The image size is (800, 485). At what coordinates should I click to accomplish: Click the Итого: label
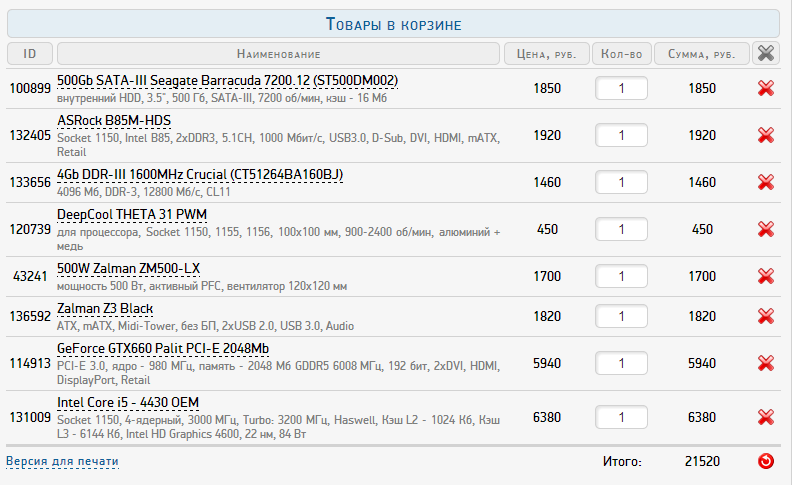[x=622, y=462]
